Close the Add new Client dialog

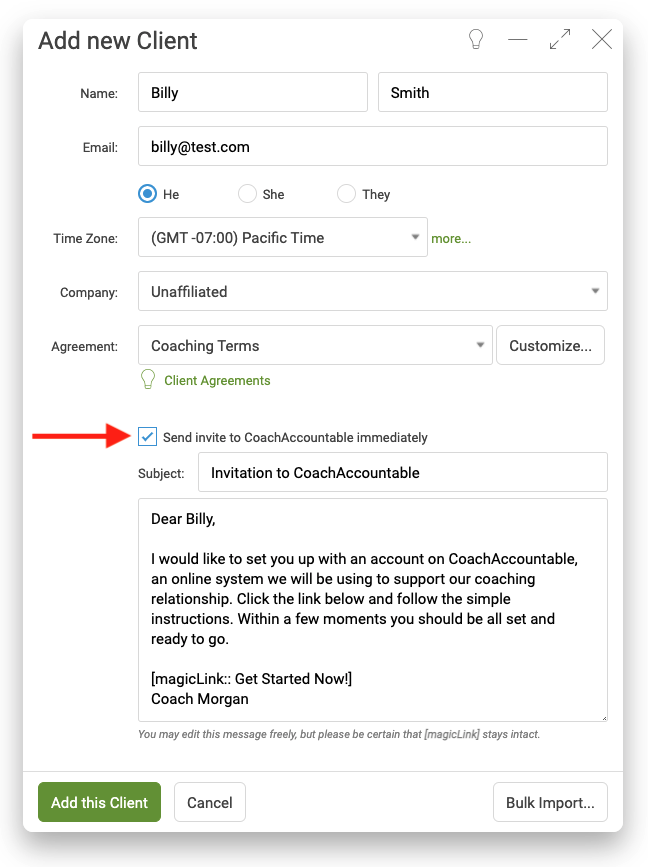tap(602, 39)
